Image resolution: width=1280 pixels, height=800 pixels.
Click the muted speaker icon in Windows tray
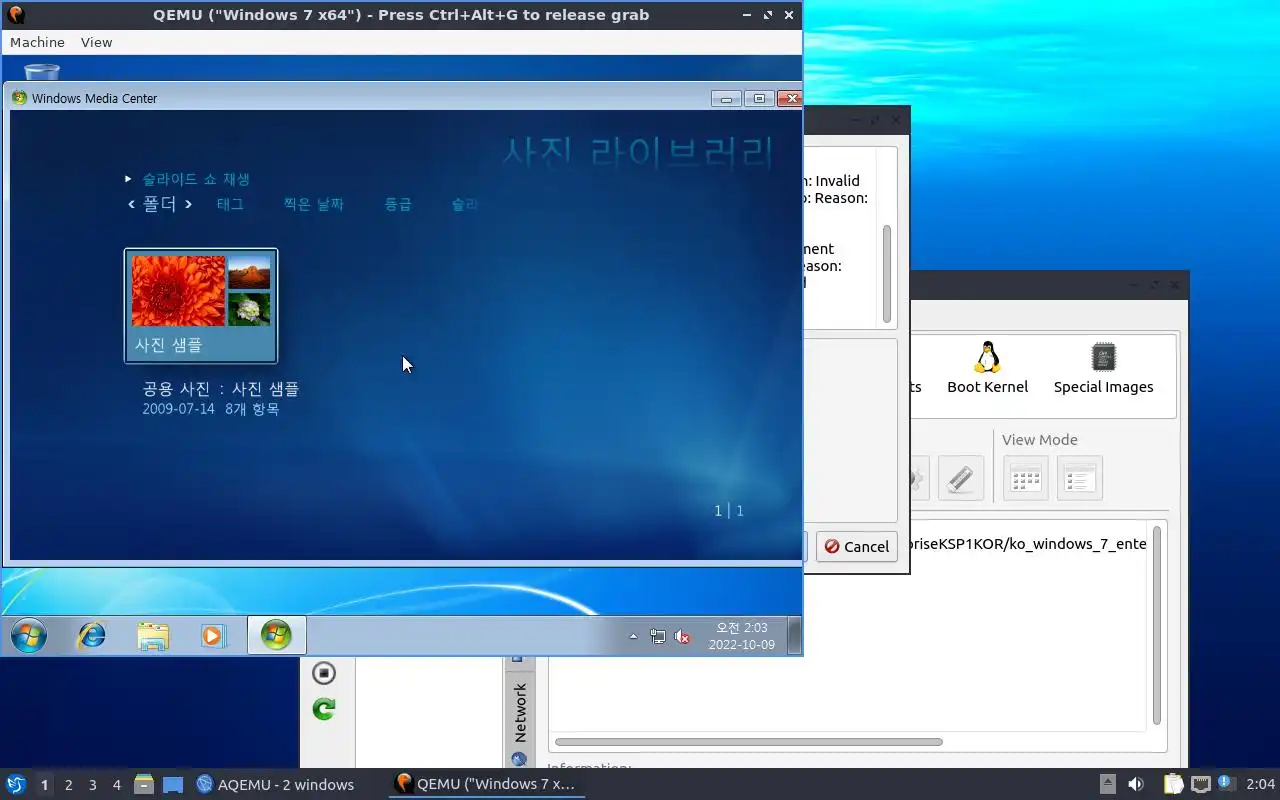coord(683,636)
